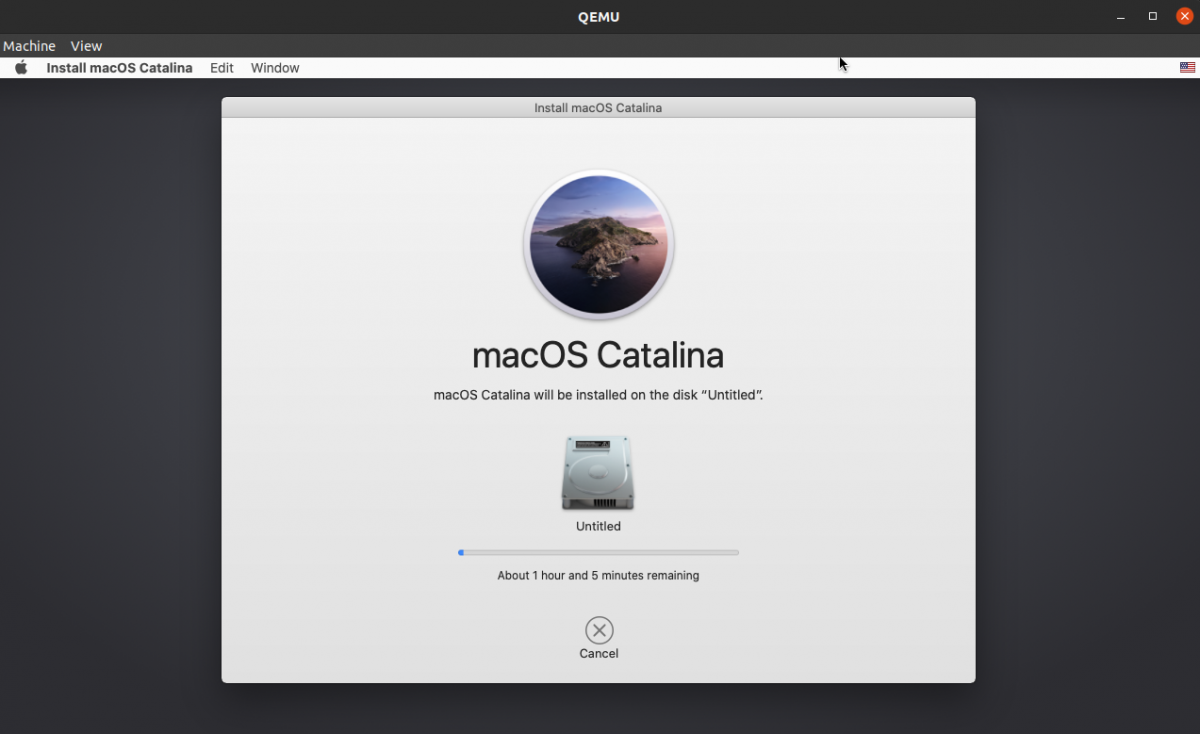Click the QEMU title bar

pos(598,16)
